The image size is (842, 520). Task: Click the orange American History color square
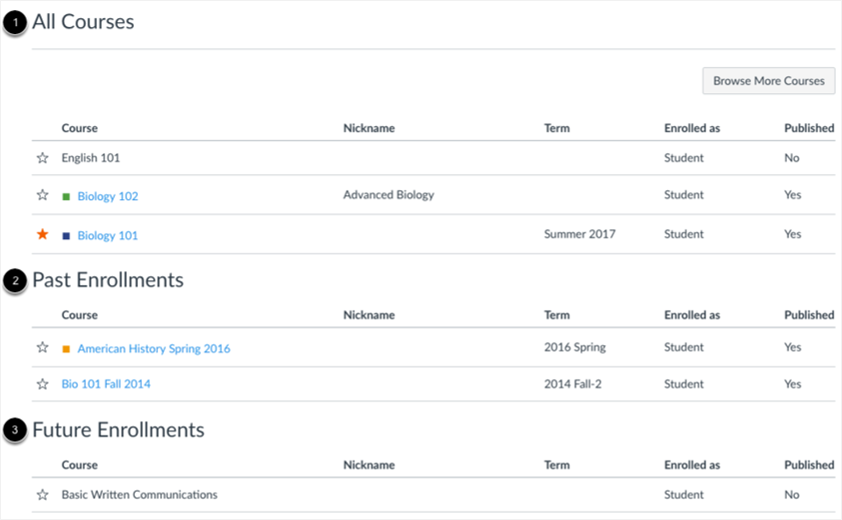click(66, 349)
